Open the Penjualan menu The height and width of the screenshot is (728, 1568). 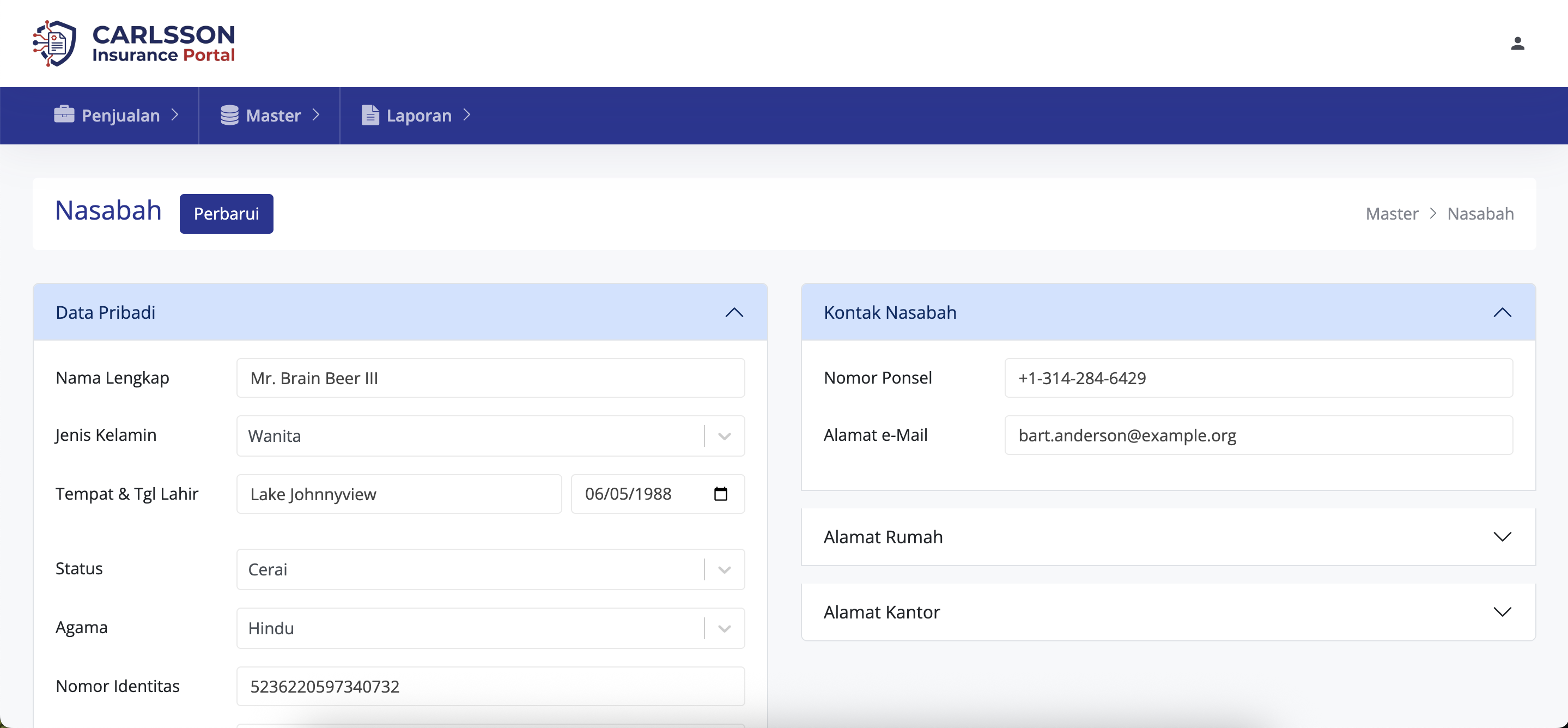pos(116,115)
